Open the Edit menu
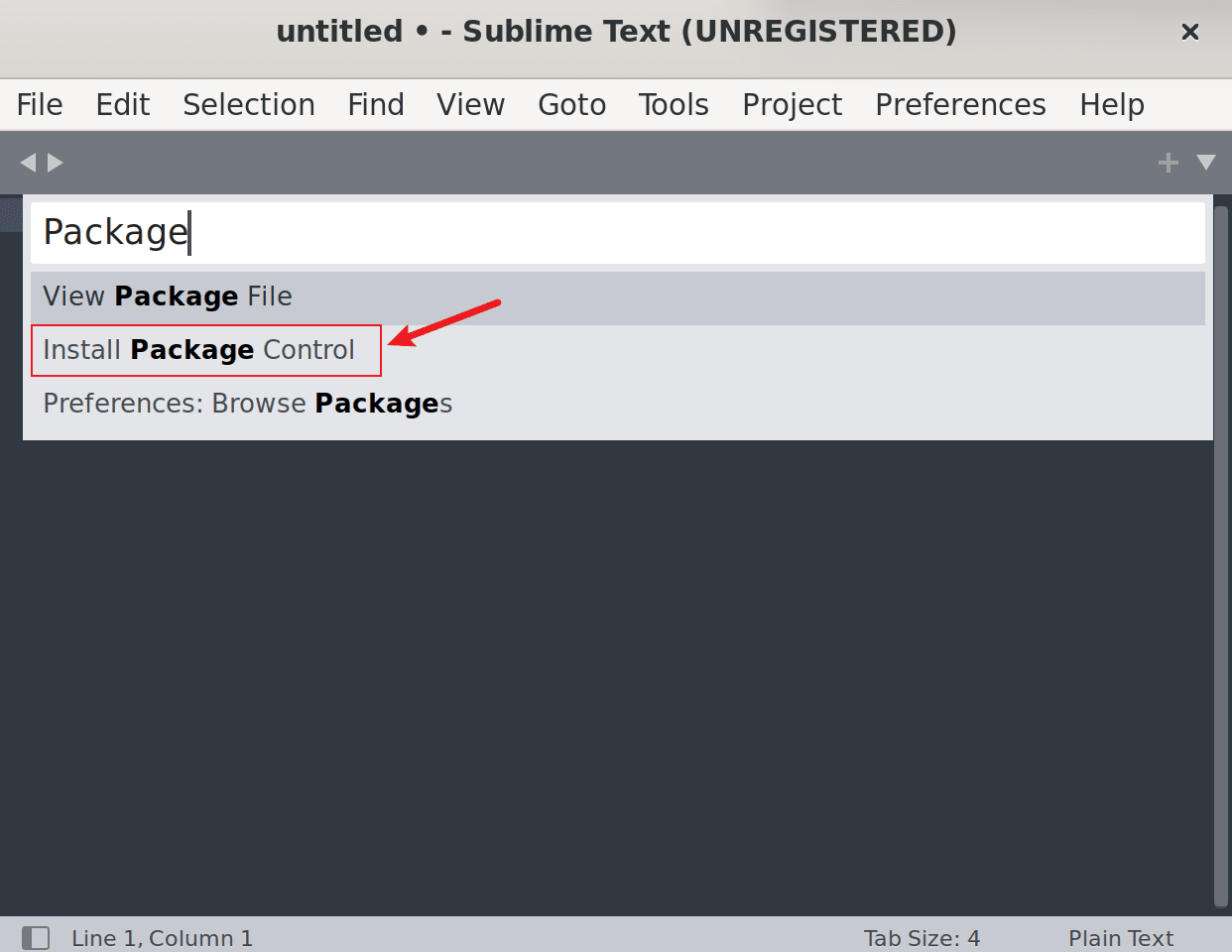The height and width of the screenshot is (952, 1232). (x=123, y=104)
